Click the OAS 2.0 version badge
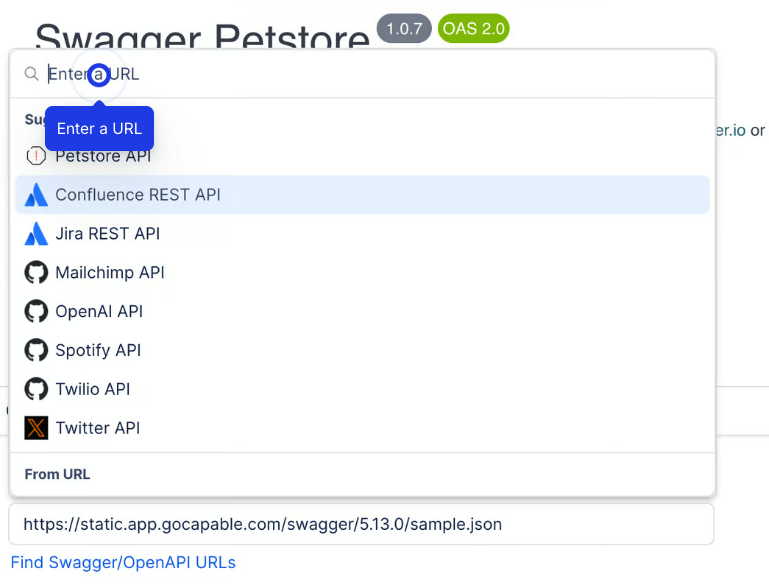 tap(474, 29)
